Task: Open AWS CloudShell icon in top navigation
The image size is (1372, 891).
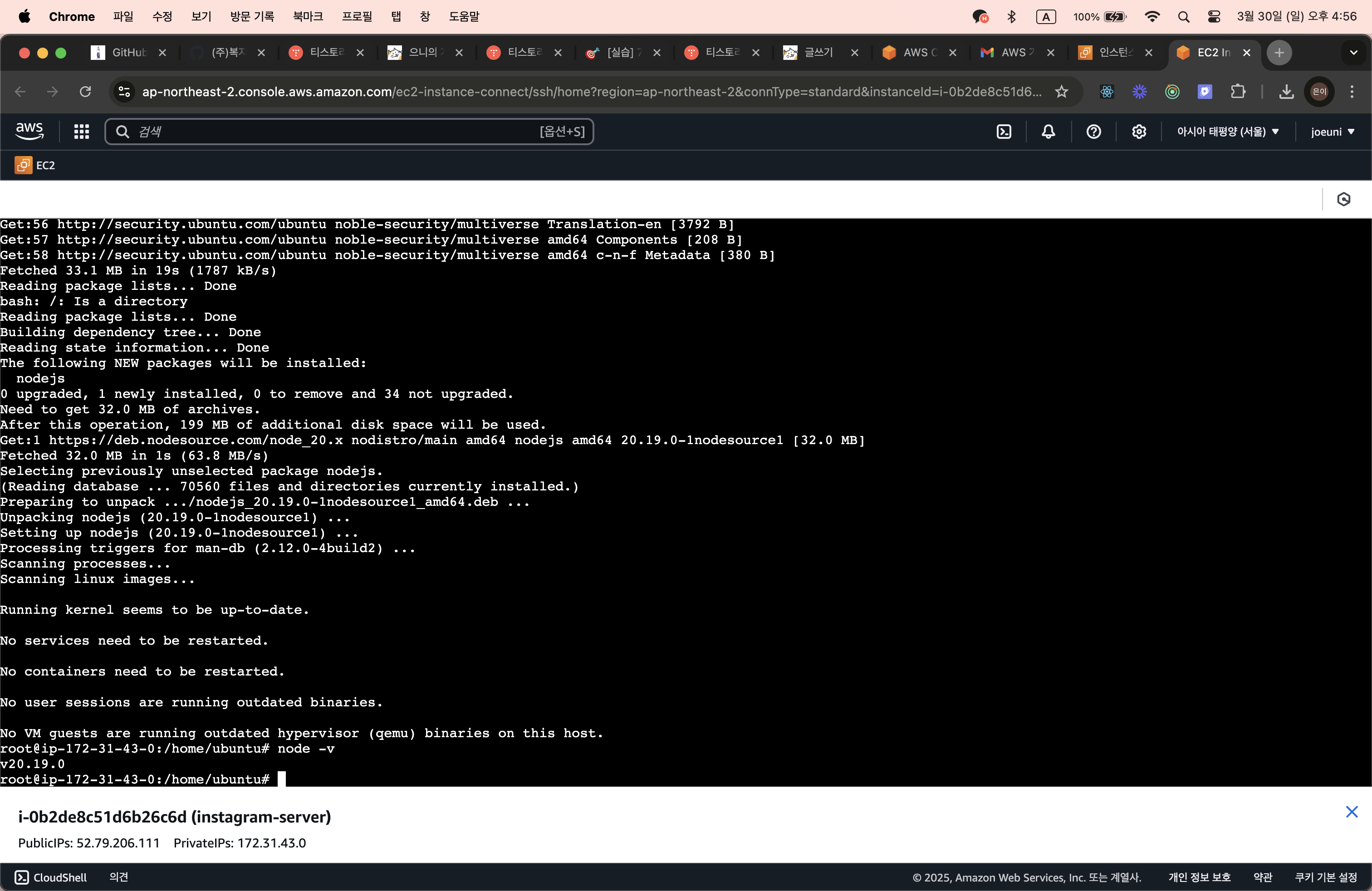Action: (x=1004, y=132)
